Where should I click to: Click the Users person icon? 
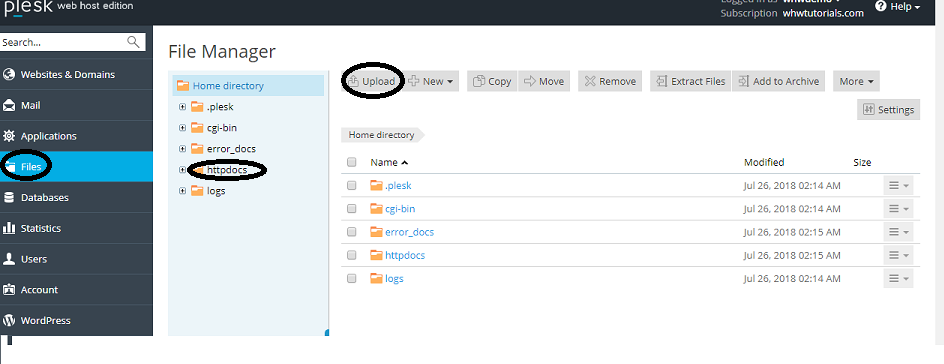[9, 259]
